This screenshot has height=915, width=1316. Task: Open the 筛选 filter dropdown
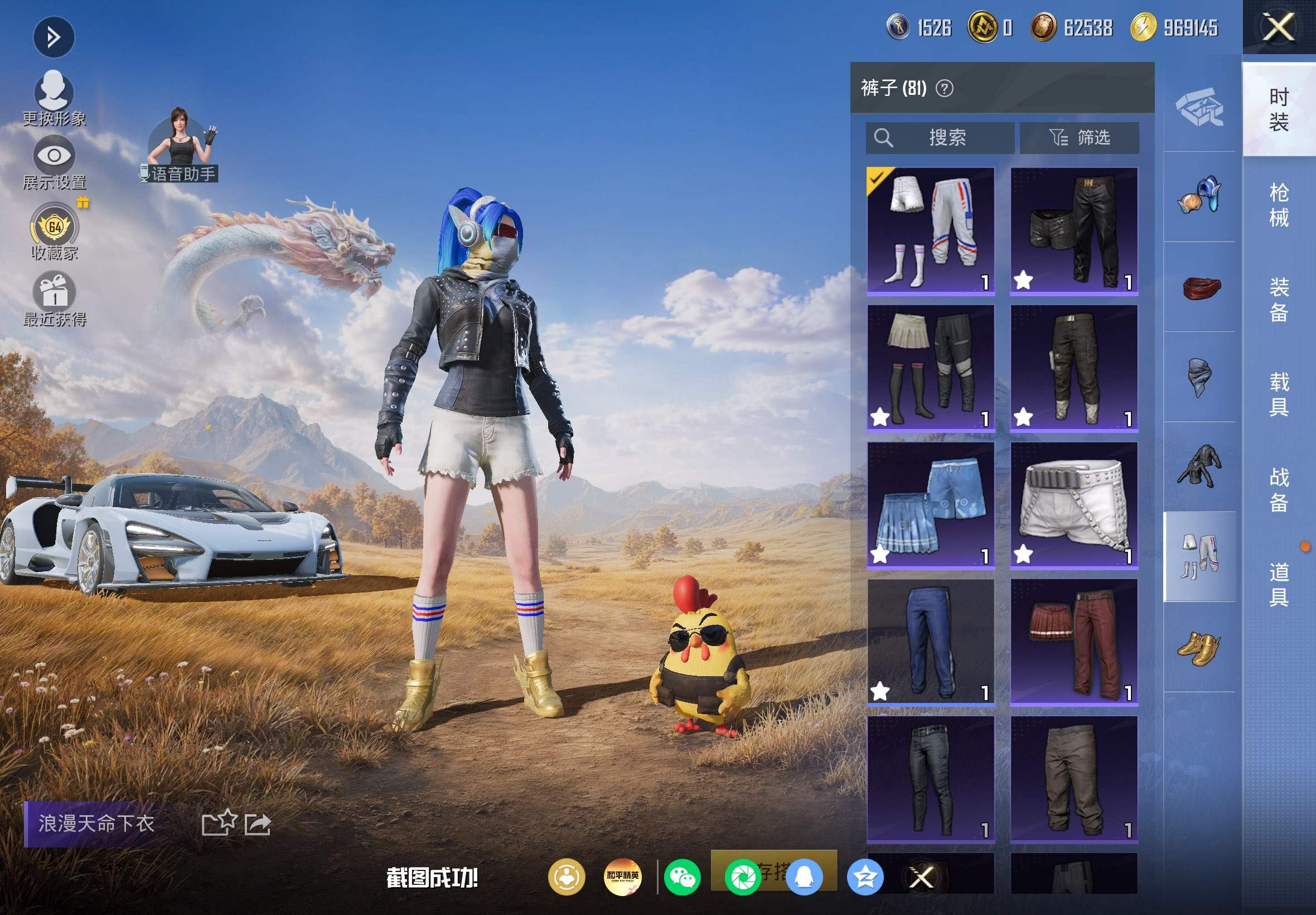click(x=1080, y=138)
